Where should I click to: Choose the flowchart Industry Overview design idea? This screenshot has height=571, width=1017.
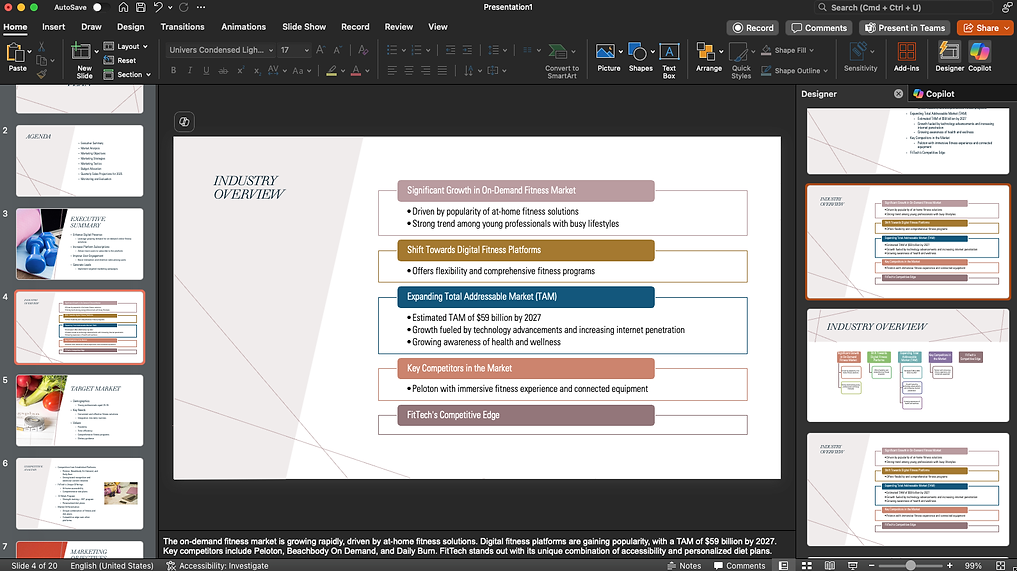[x=908, y=365]
